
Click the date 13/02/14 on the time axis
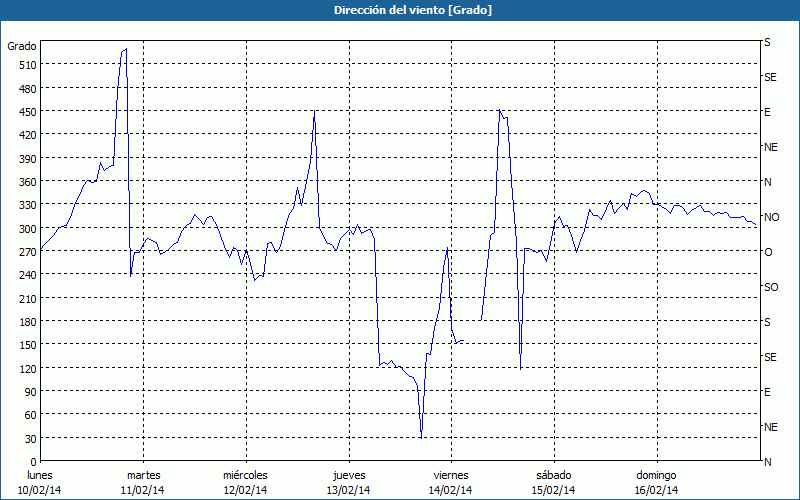tap(348, 490)
